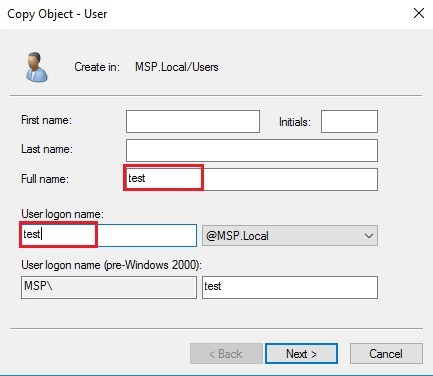Click the 'Create in:' label

tap(97, 67)
